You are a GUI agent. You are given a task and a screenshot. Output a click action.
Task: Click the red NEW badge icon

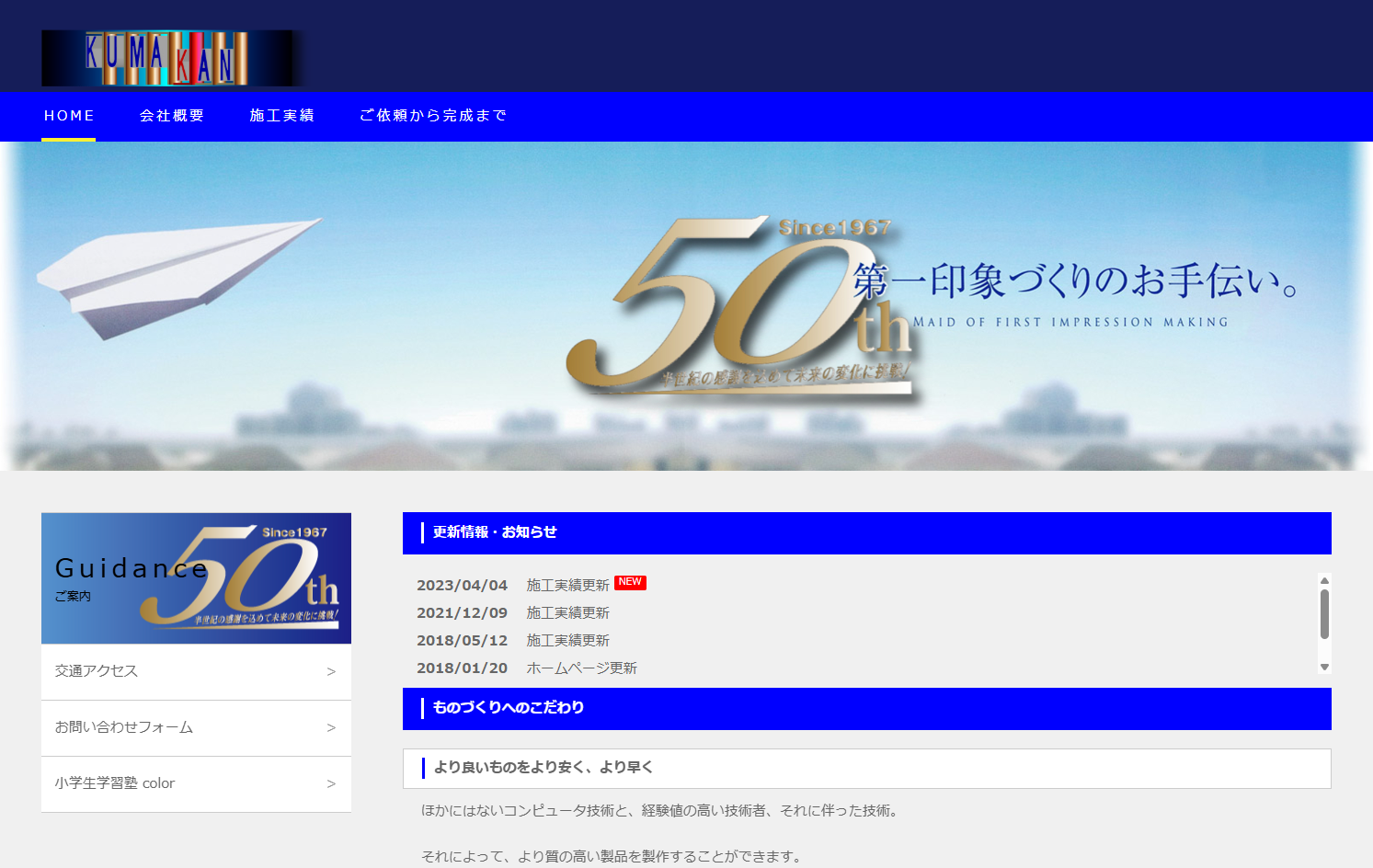click(630, 582)
